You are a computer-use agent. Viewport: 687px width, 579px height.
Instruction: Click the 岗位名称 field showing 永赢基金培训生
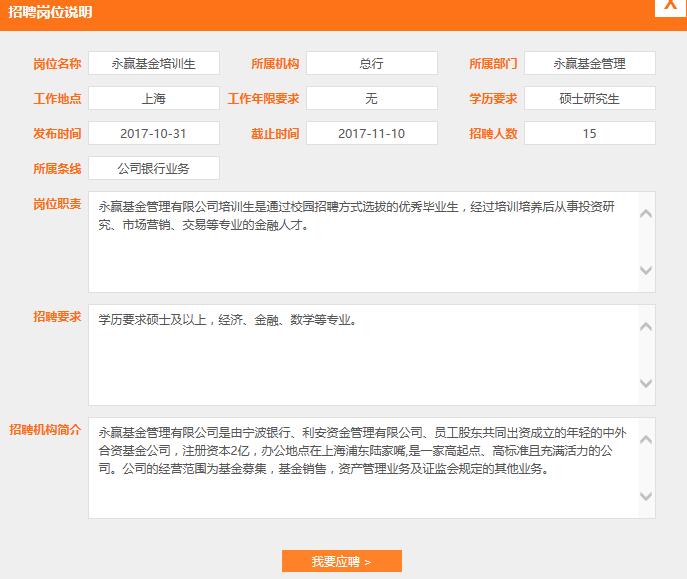153,63
